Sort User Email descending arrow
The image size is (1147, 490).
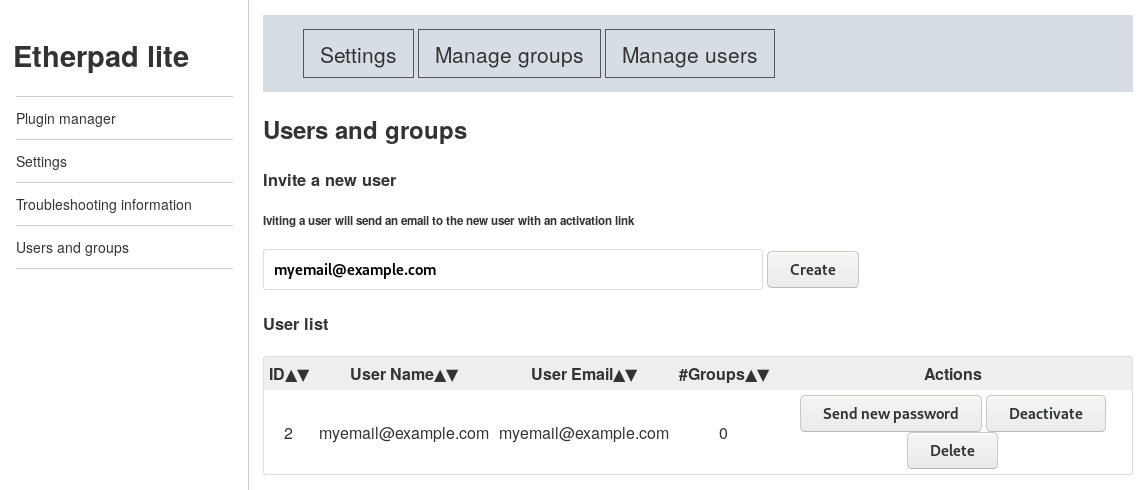[x=631, y=375]
